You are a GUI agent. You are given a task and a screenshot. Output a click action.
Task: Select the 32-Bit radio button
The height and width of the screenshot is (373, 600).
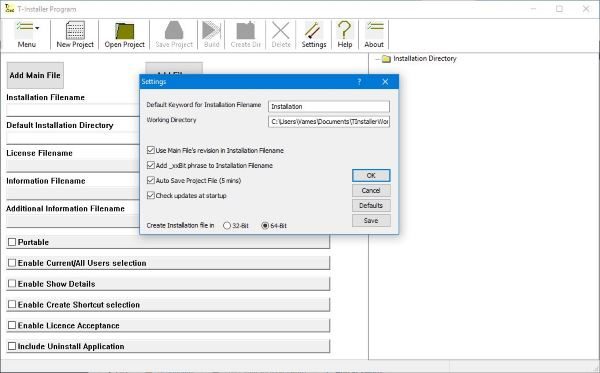pyautogui.click(x=227, y=226)
